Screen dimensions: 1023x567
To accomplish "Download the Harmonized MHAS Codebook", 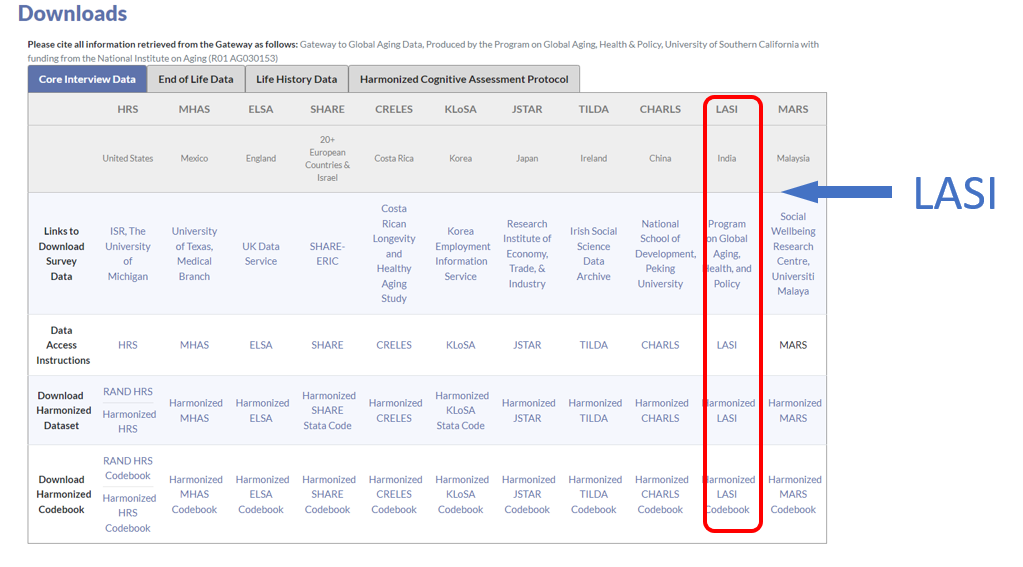I will tap(196, 495).
